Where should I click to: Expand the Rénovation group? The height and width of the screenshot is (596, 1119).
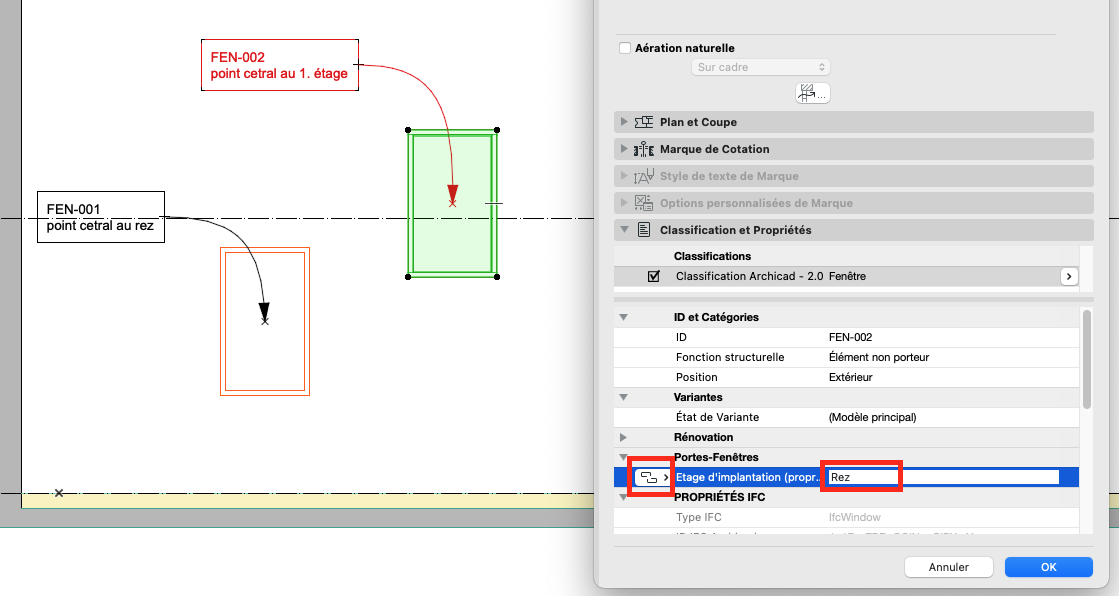click(x=624, y=437)
